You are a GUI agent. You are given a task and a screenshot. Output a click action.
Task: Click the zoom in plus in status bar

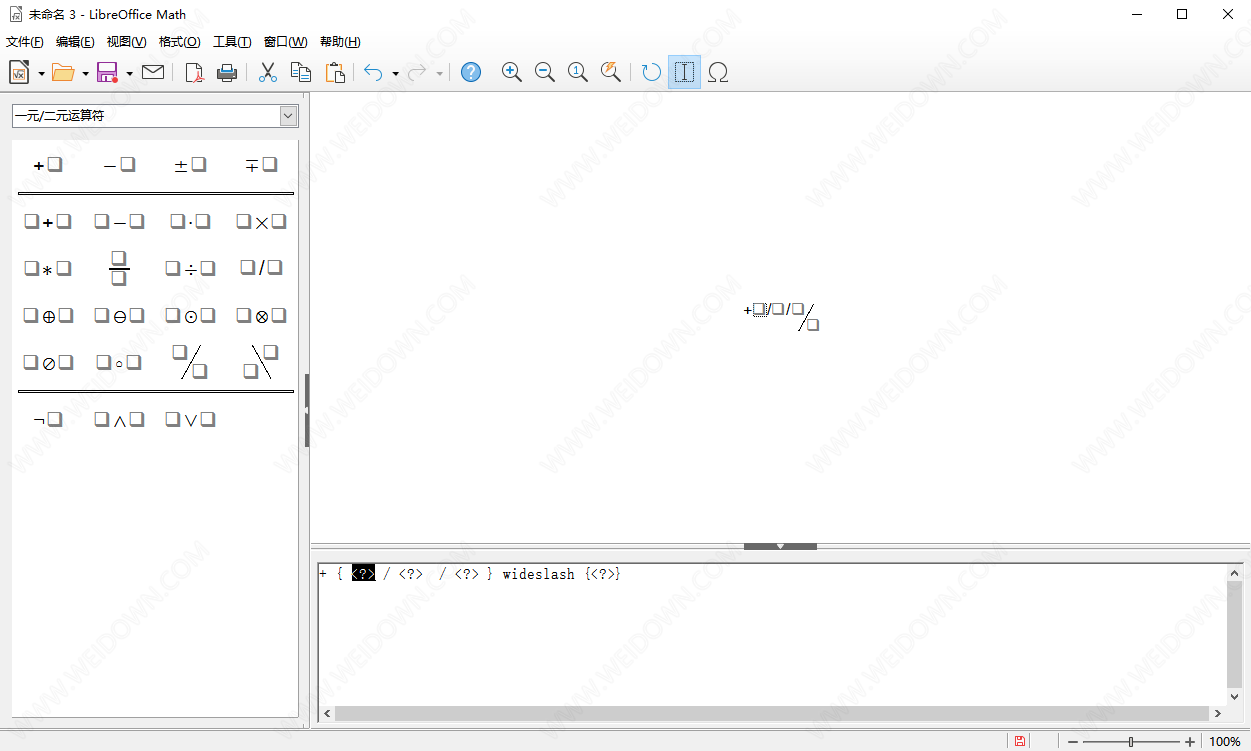click(x=1190, y=741)
